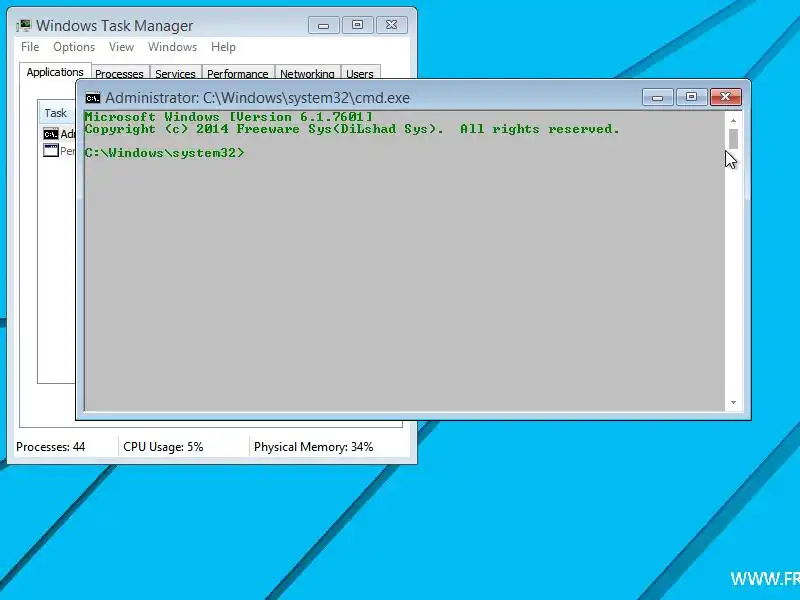The width and height of the screenshot is (800, 600).
Task: Click the Task column header
Action: pos(56,113)
